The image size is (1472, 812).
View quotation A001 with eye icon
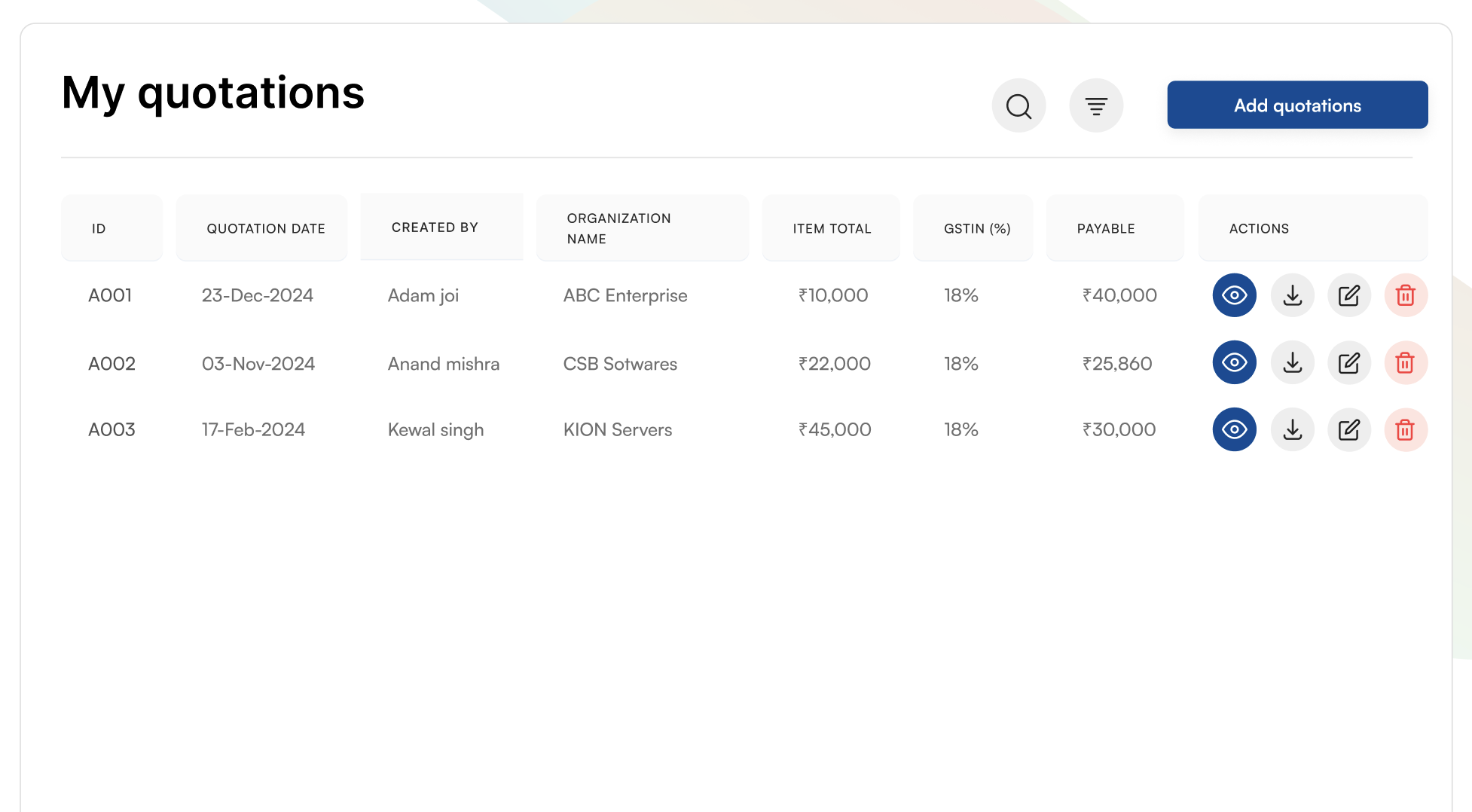click(x=1234, y=295)
